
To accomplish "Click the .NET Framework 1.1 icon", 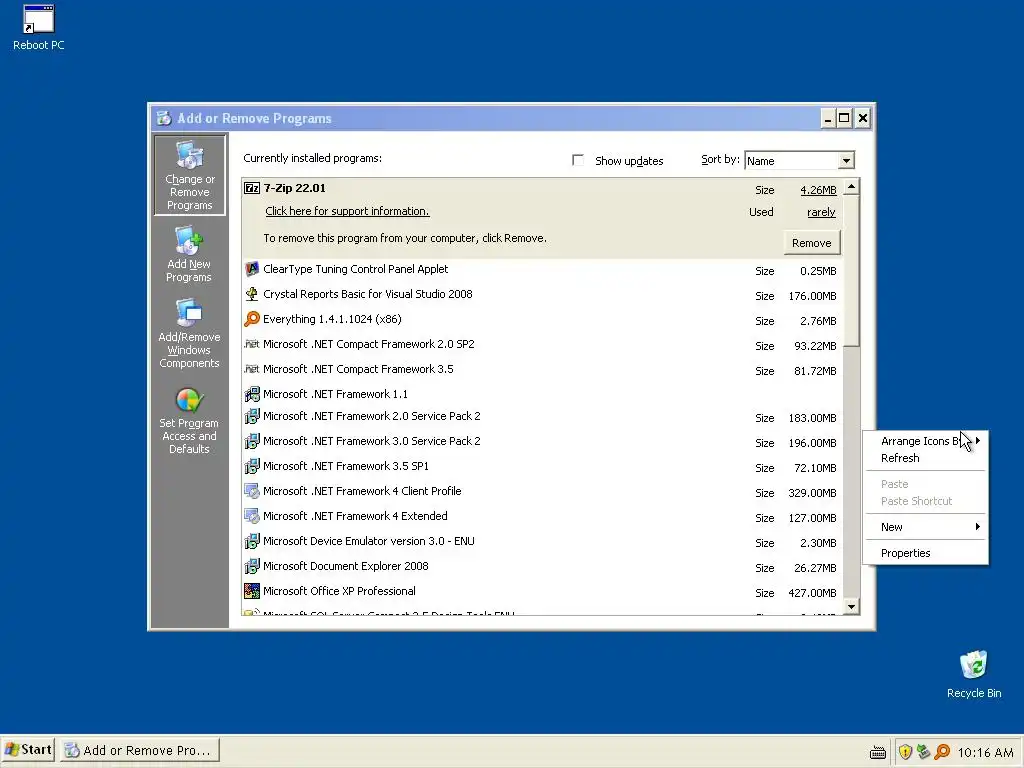I will 251,394.
